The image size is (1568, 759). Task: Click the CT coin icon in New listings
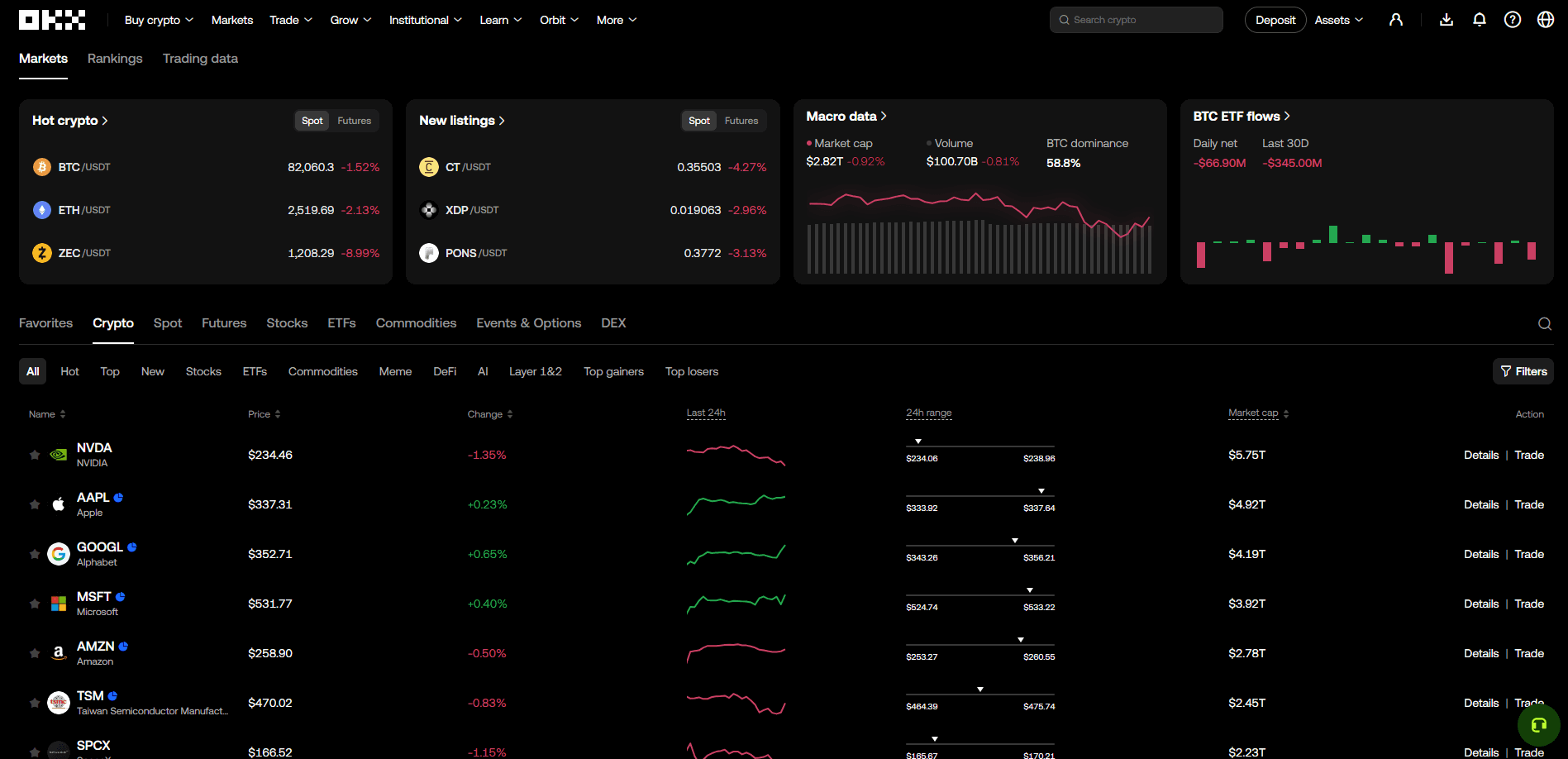pyautogui.click(x=429, y=167)
